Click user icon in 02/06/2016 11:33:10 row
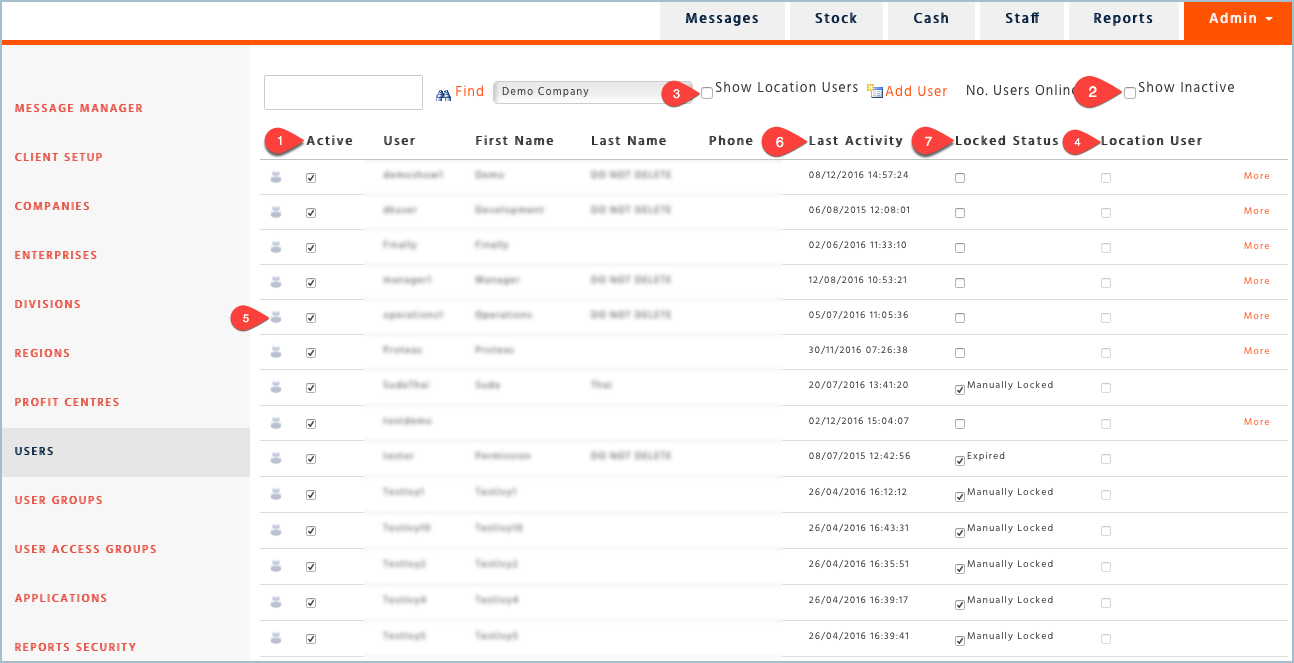Screen dimensions: 1294x663 click(276, 247)
